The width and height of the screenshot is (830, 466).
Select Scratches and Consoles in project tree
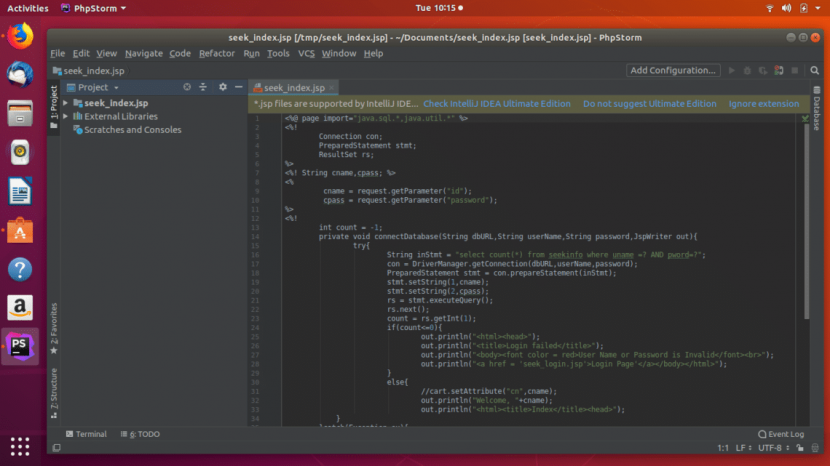pyautogui.click(x=132, y=130)
